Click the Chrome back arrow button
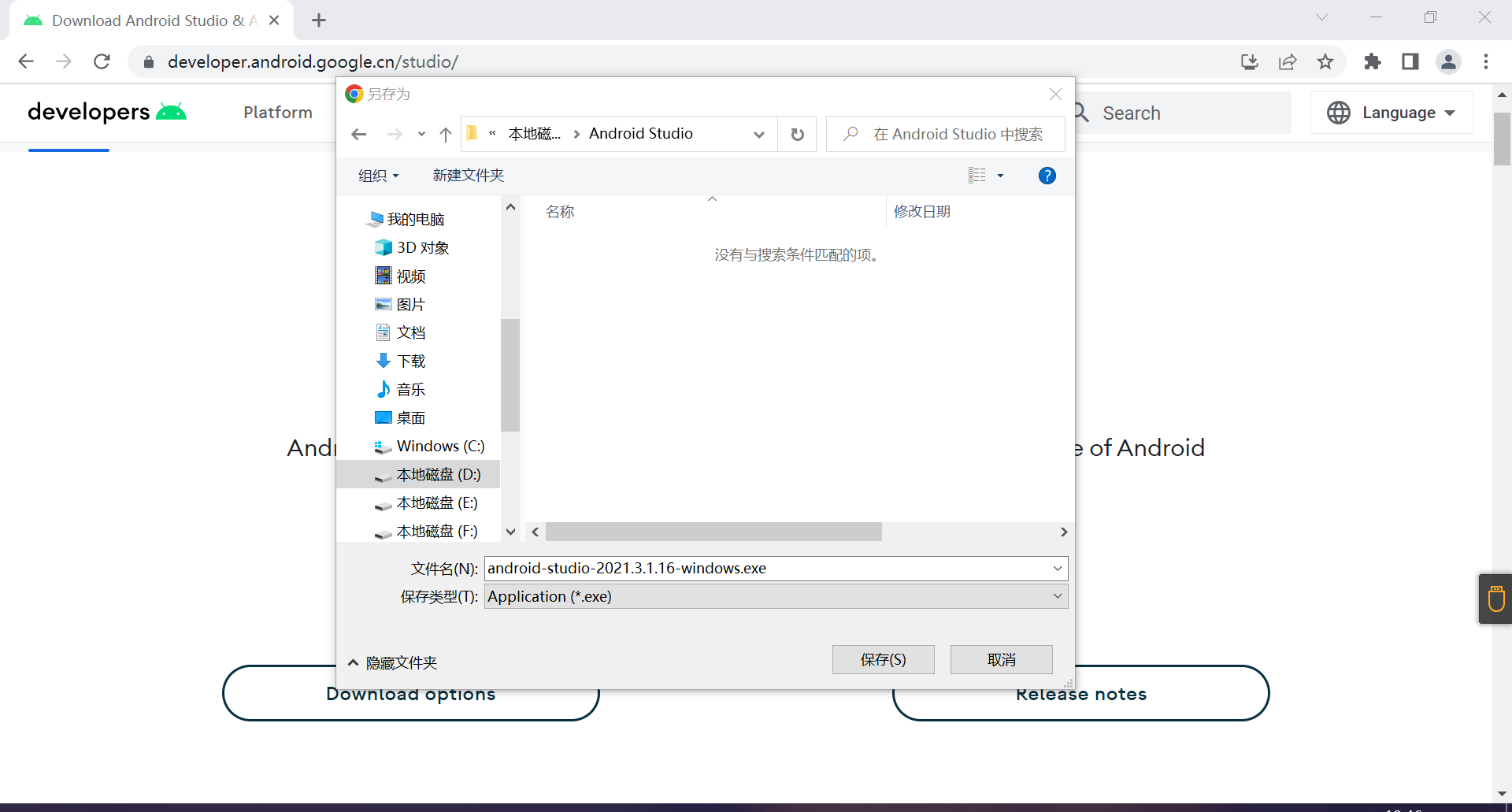Screen dimensions: 1512x812 26,61
